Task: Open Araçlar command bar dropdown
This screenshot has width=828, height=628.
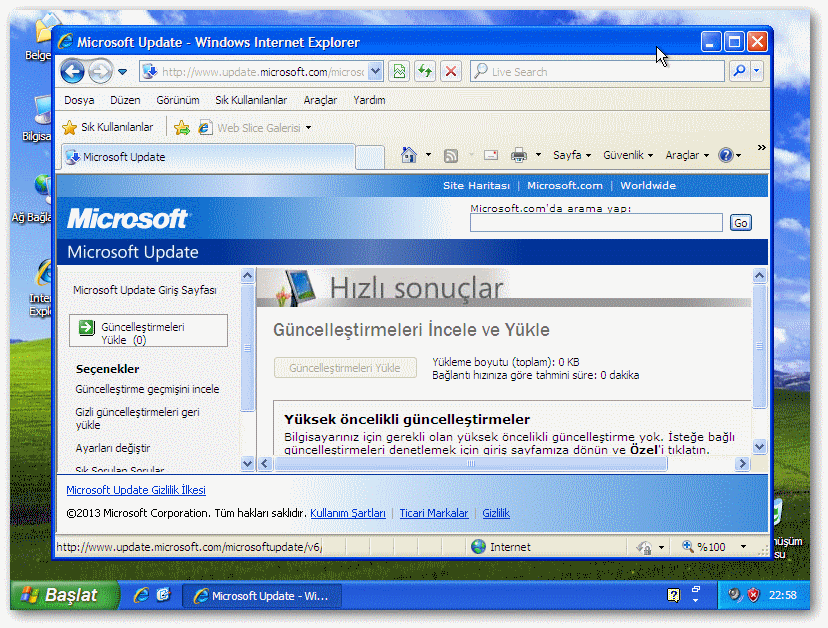Action: coord(686,155)
